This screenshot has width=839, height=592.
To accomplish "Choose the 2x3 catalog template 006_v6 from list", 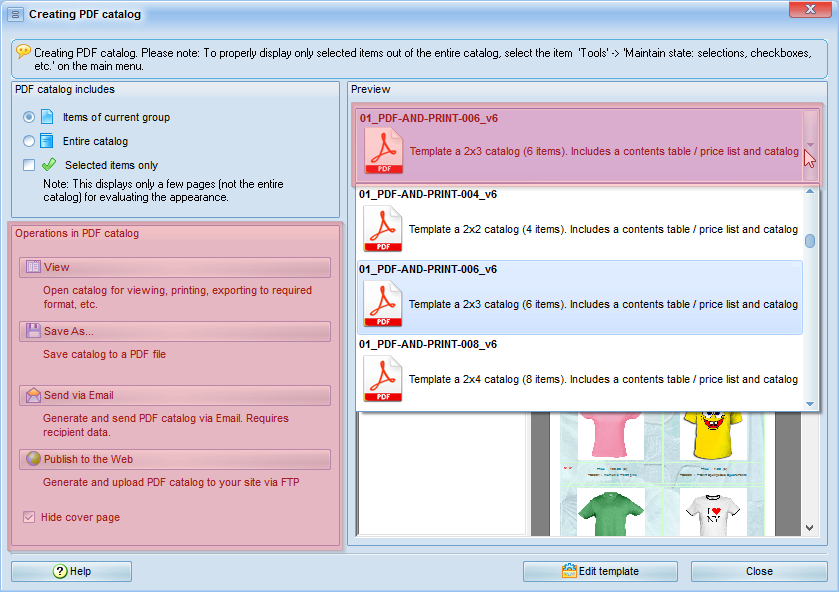I will click(580, 298).
